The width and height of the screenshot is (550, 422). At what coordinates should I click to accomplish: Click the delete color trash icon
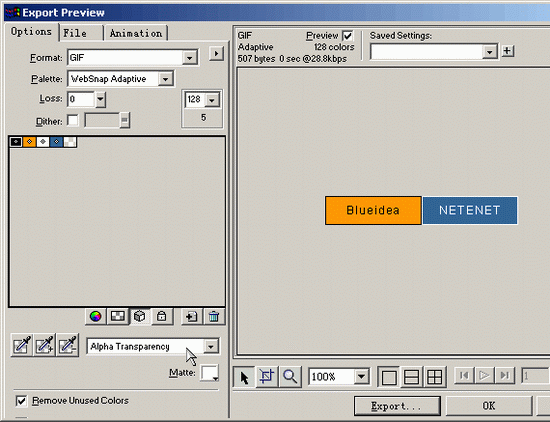pos(214,317)
